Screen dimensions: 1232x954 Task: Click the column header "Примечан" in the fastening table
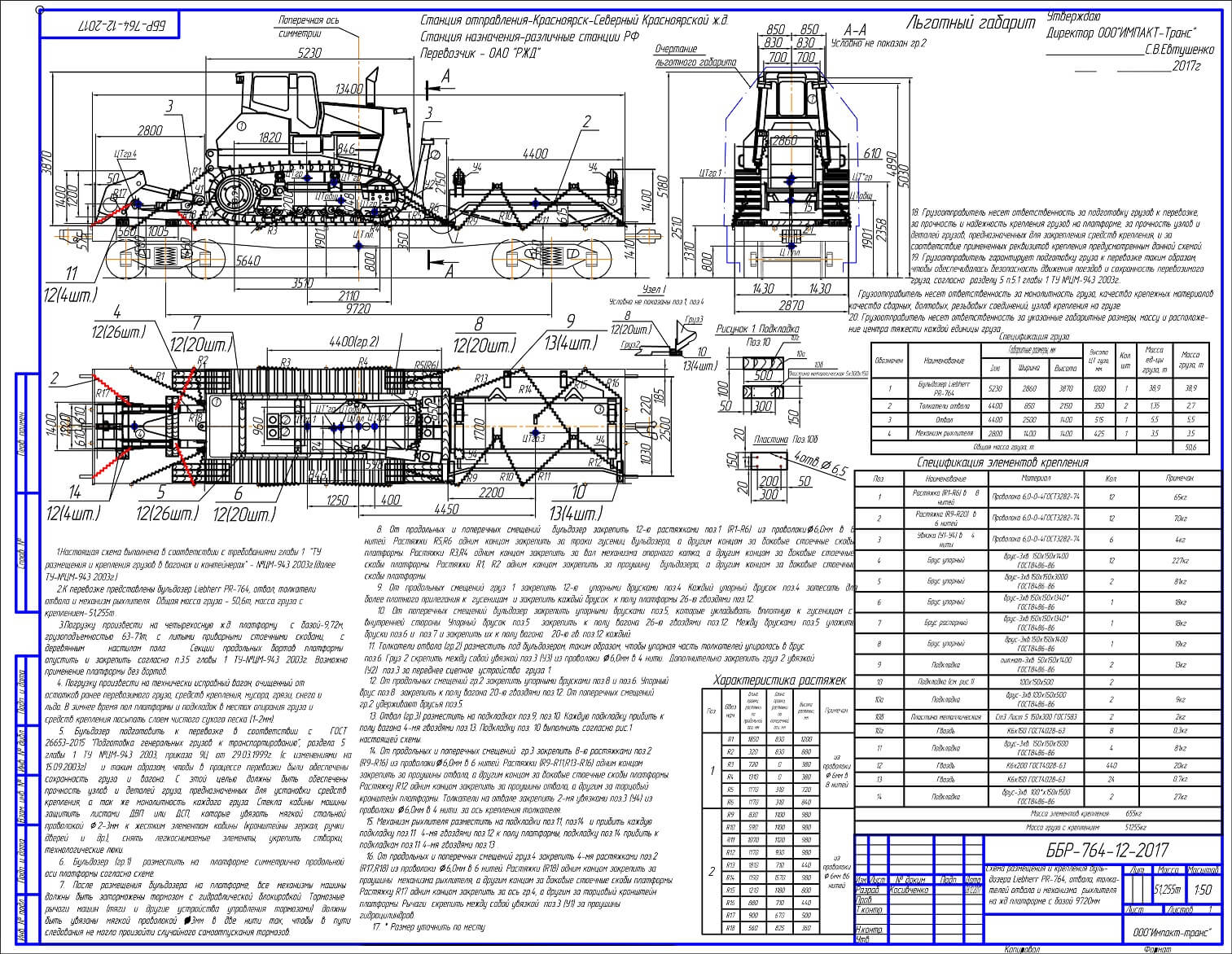[x=1179, y=479]
